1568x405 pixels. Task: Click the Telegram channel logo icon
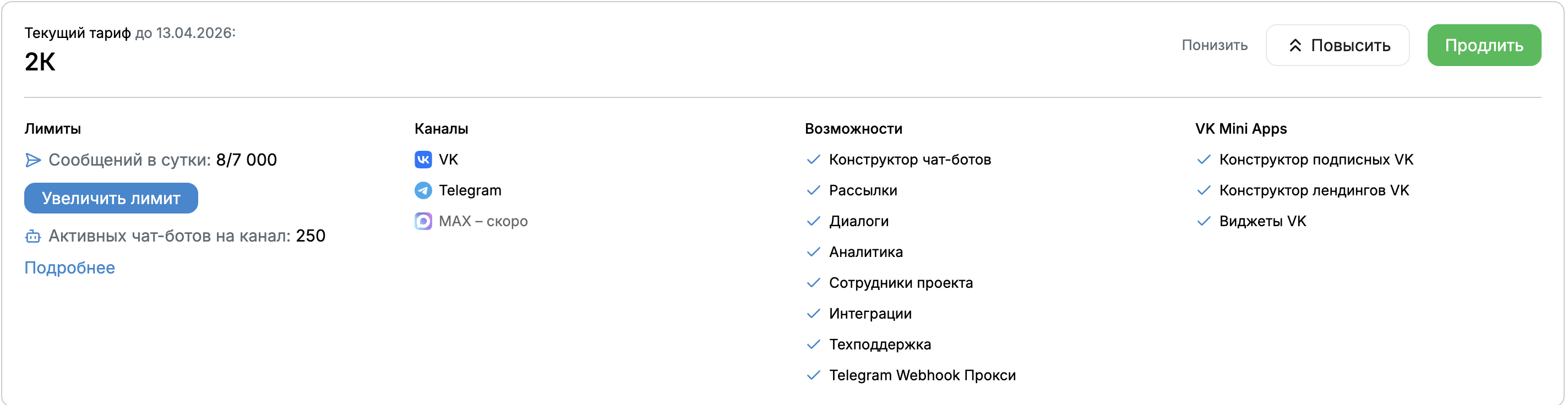[x=423, y=190]
